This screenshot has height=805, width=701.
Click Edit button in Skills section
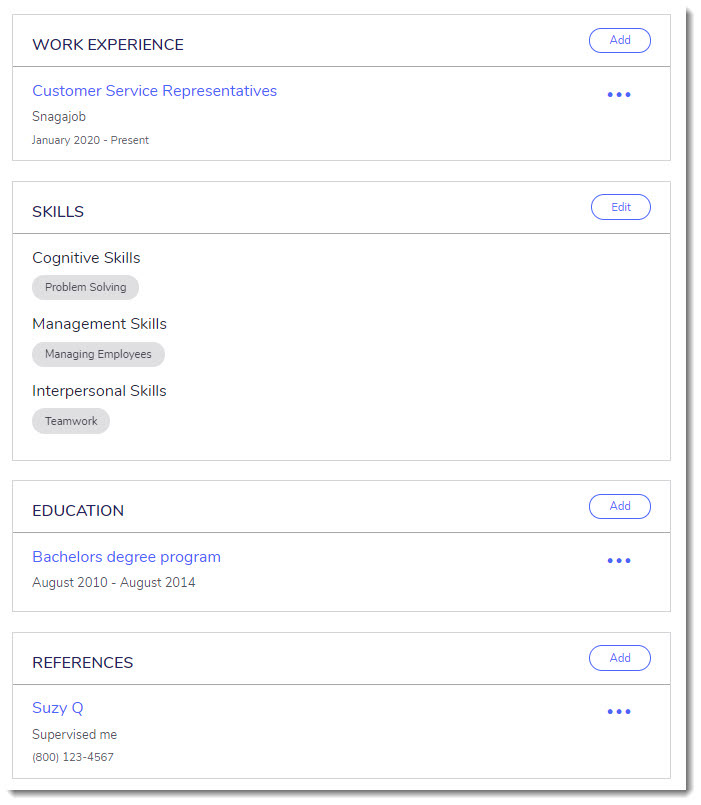pos(621,207)
